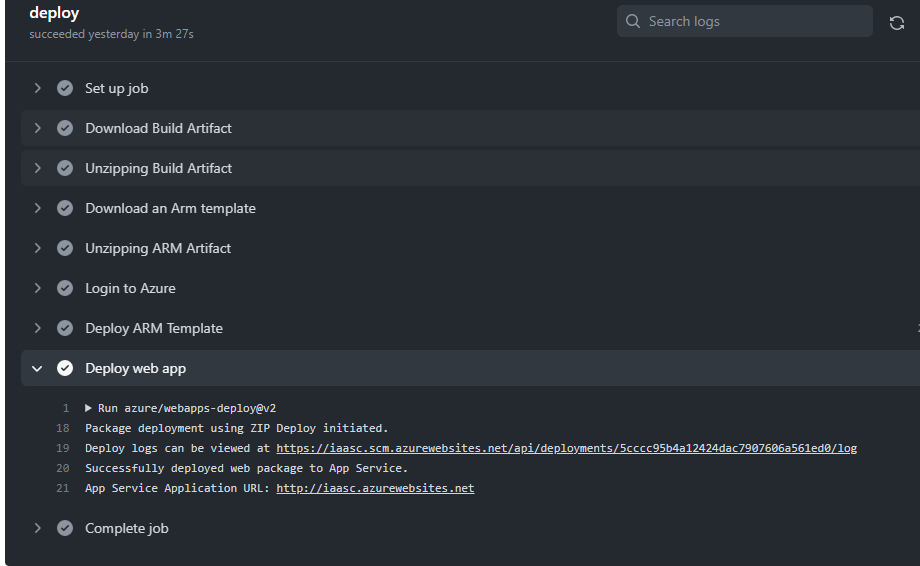Expand the Set up job step

[x=38, y=88]
